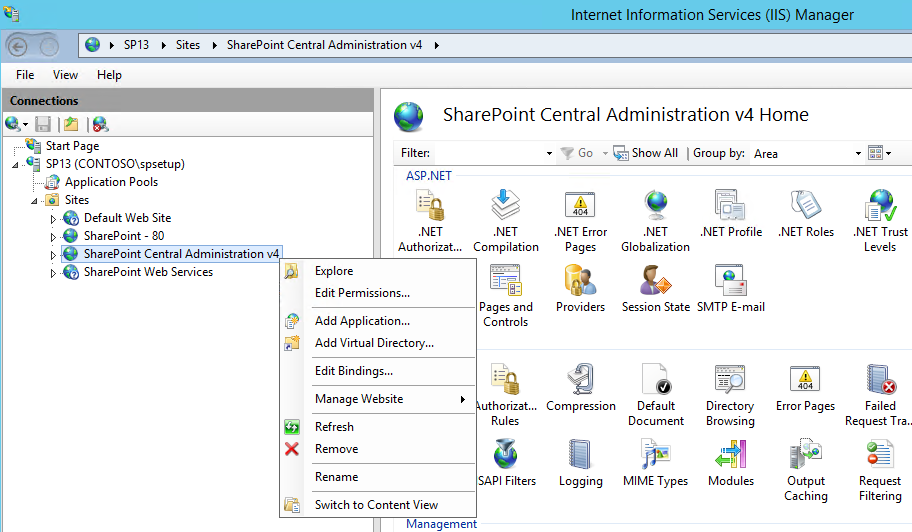Open Modules feature
The width and height of the screenshot is (912, 532).
(x=731, y=463)
